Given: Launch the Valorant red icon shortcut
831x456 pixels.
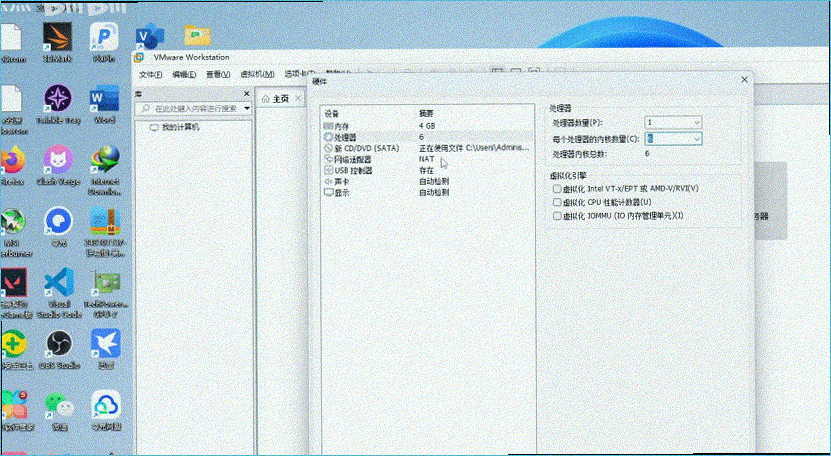Looking at the screenshot, I should click(14, 283).
